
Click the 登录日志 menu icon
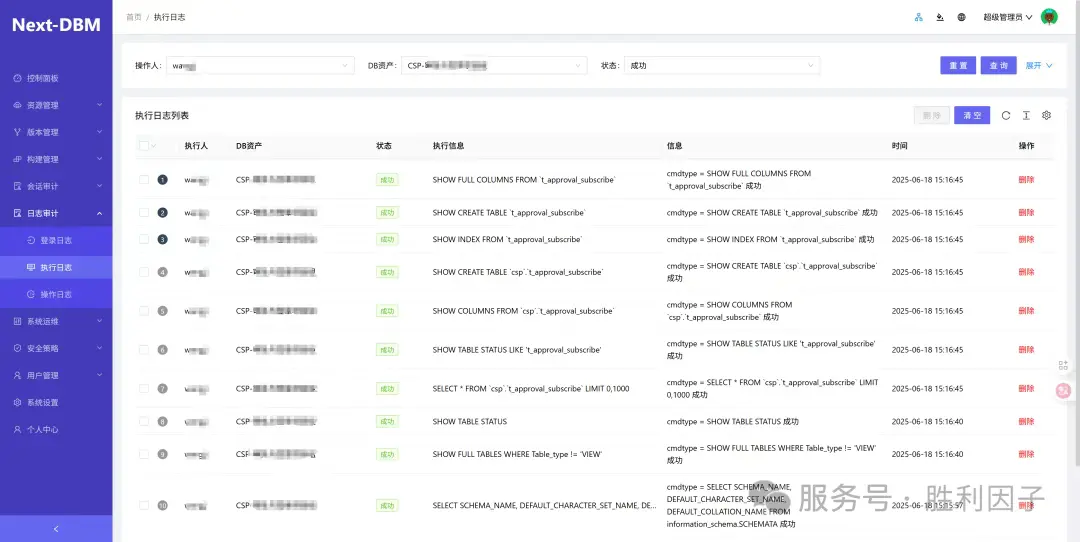[x=31, y=240]
